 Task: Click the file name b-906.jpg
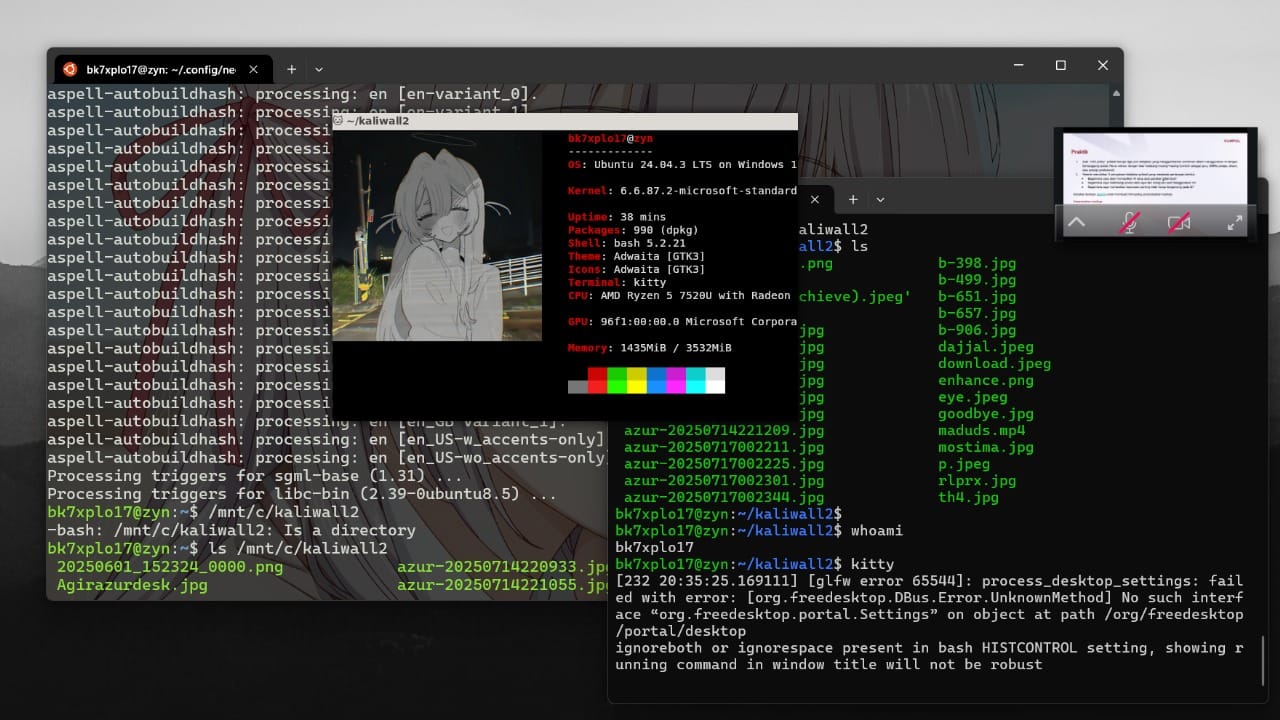(977, 330)
